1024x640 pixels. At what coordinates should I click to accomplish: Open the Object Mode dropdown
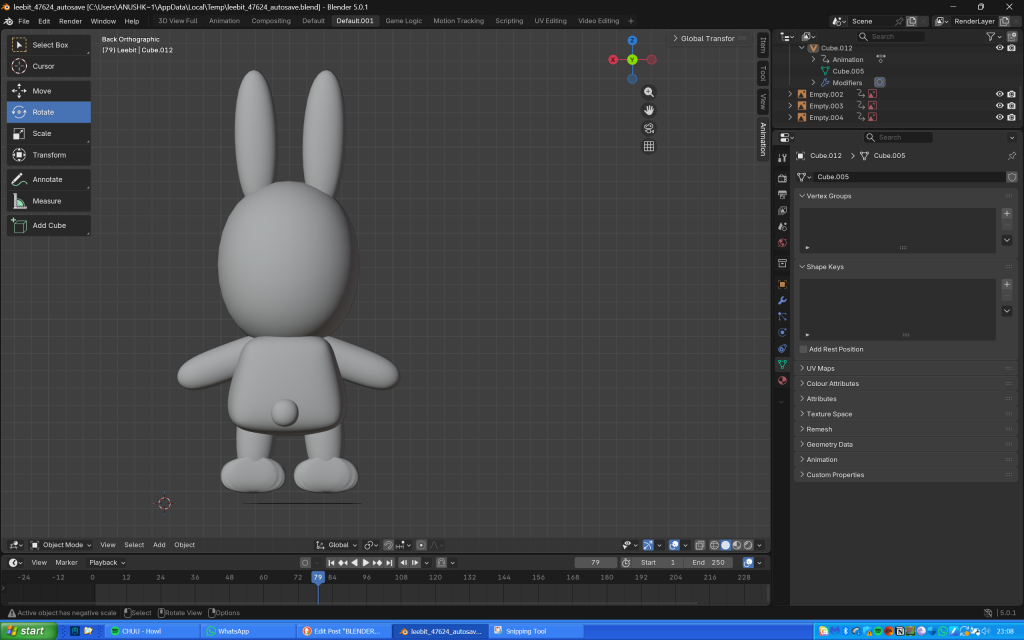pos(61,545)
